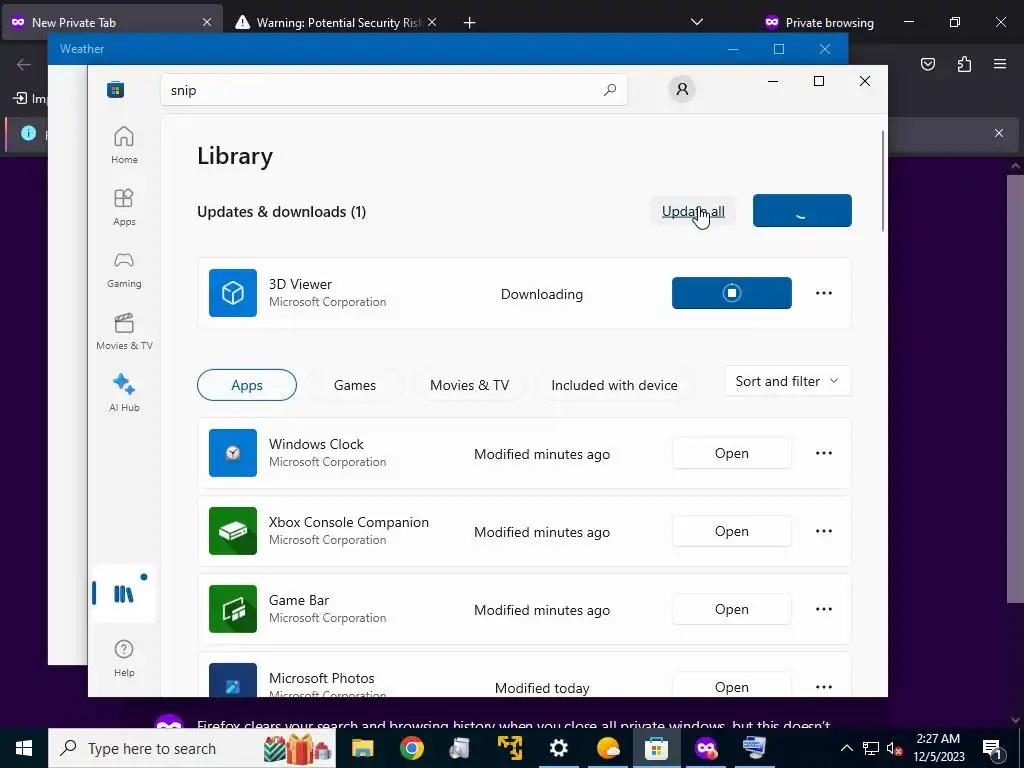This screenshot has width=1024, height=768.
Task: Select the Apps filter tab
Action: pos(247,385)
